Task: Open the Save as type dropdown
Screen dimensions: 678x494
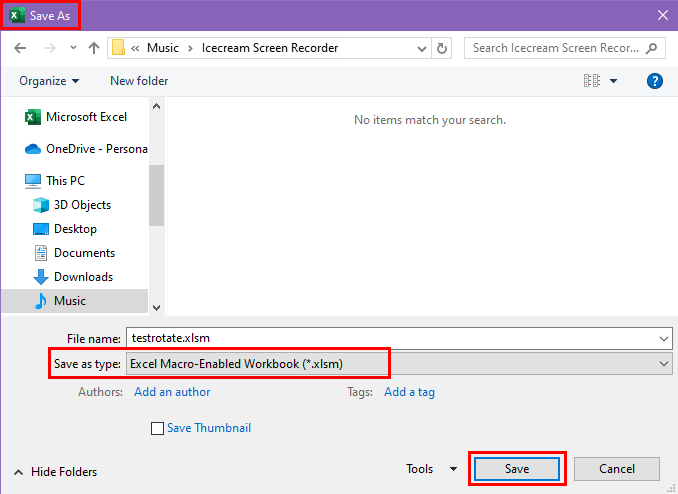Action: (x=399, y=364)
